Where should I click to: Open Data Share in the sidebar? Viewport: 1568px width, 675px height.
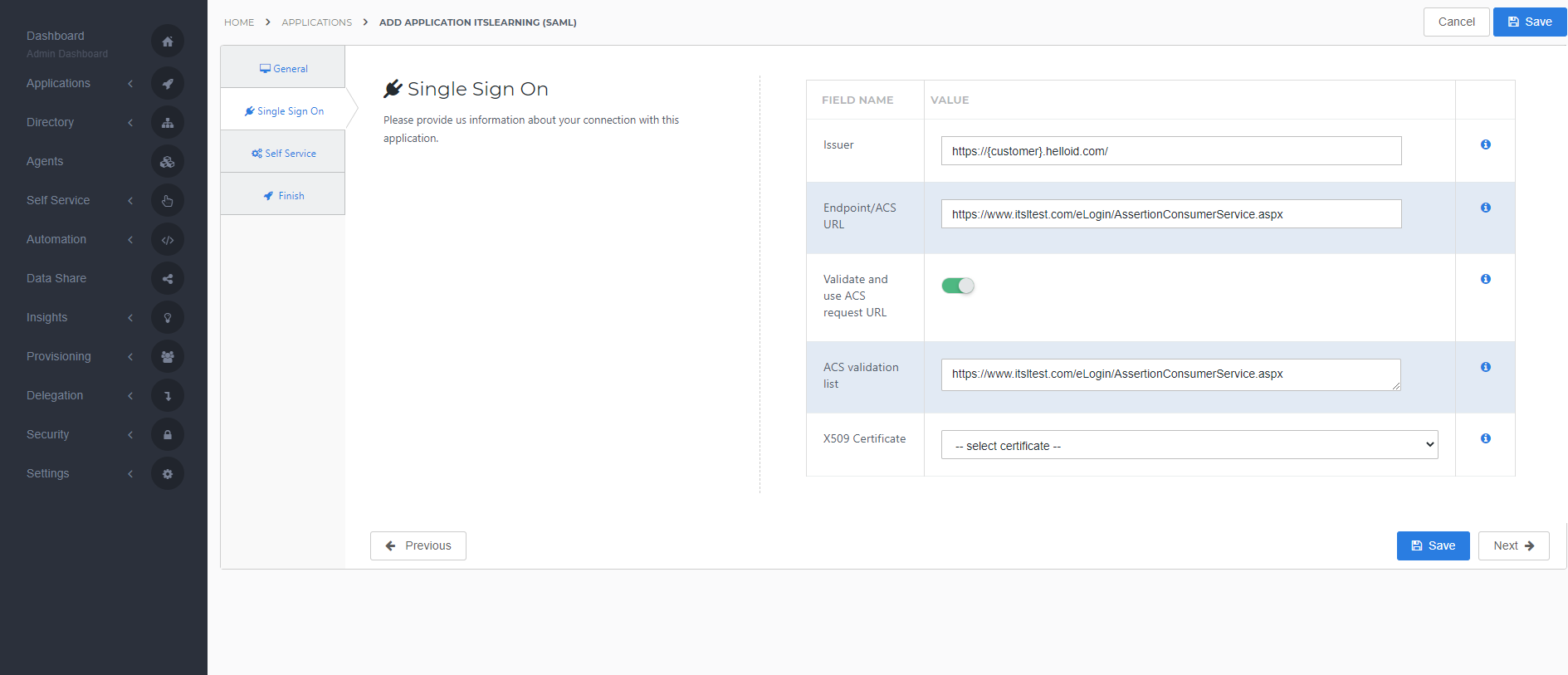click(56, 278)
